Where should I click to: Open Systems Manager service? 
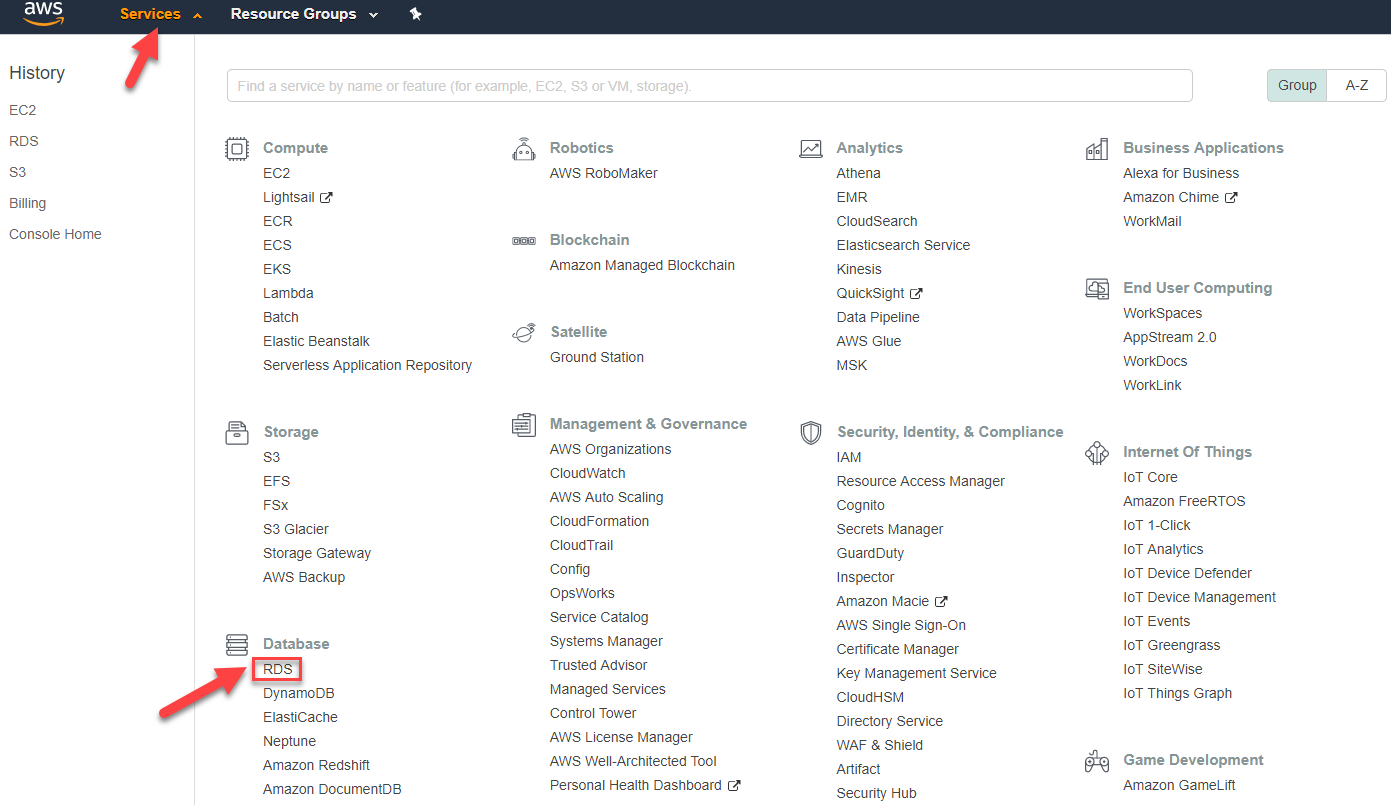tap(606, 641)
